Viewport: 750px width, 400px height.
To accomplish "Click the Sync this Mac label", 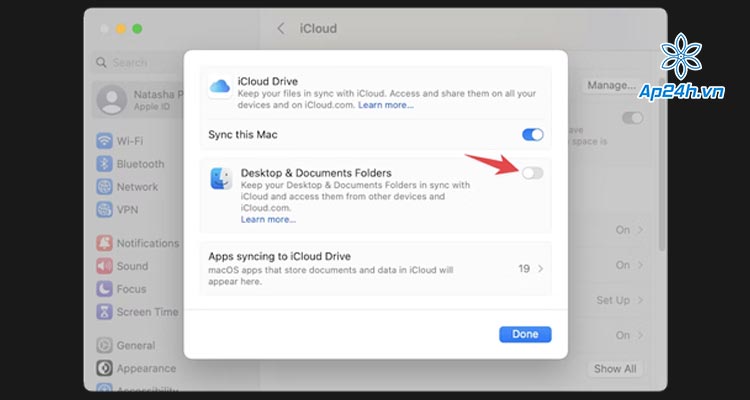I will (x=243, y=134).
